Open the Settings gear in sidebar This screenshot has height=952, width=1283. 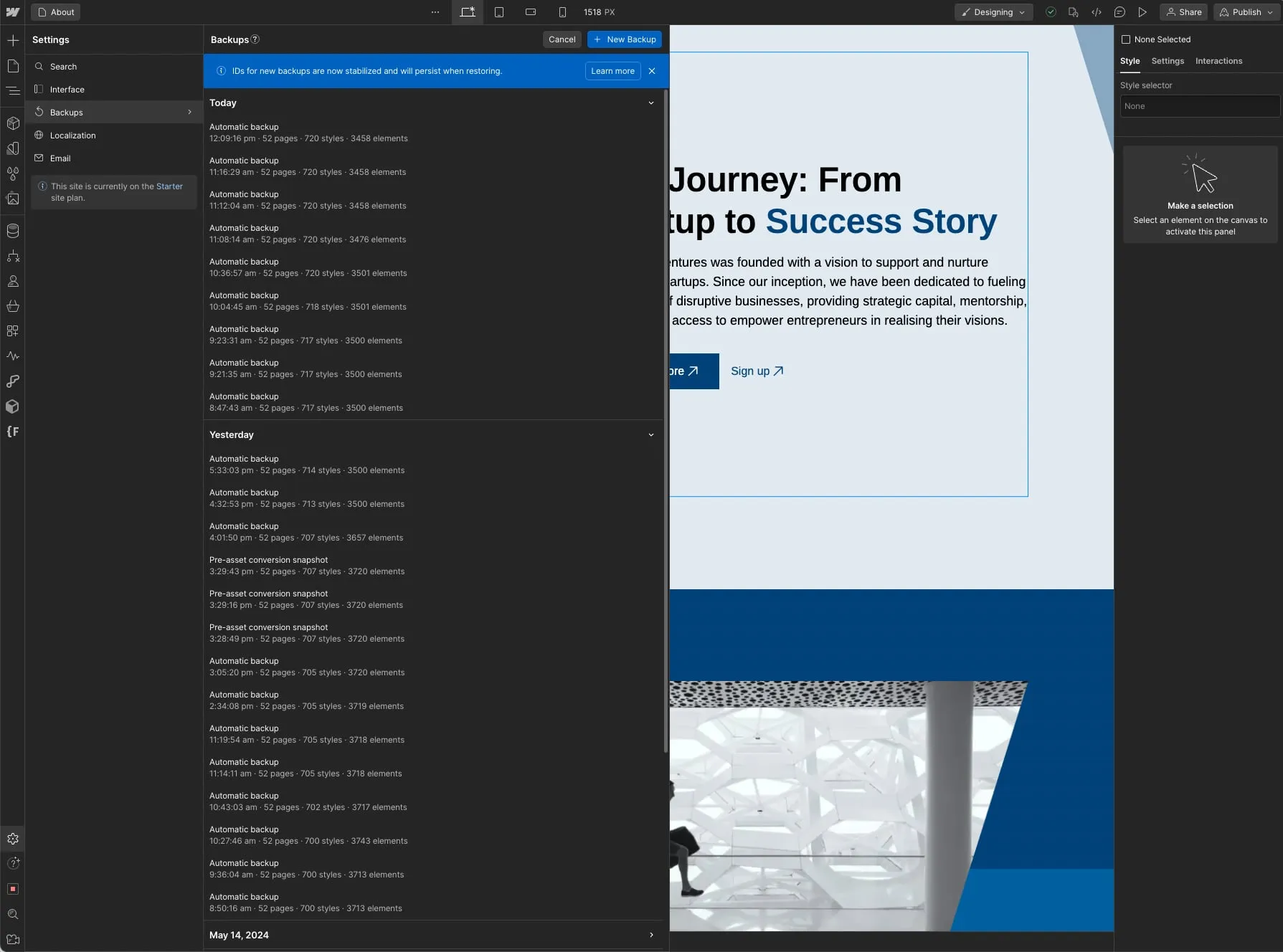(13, 839)
